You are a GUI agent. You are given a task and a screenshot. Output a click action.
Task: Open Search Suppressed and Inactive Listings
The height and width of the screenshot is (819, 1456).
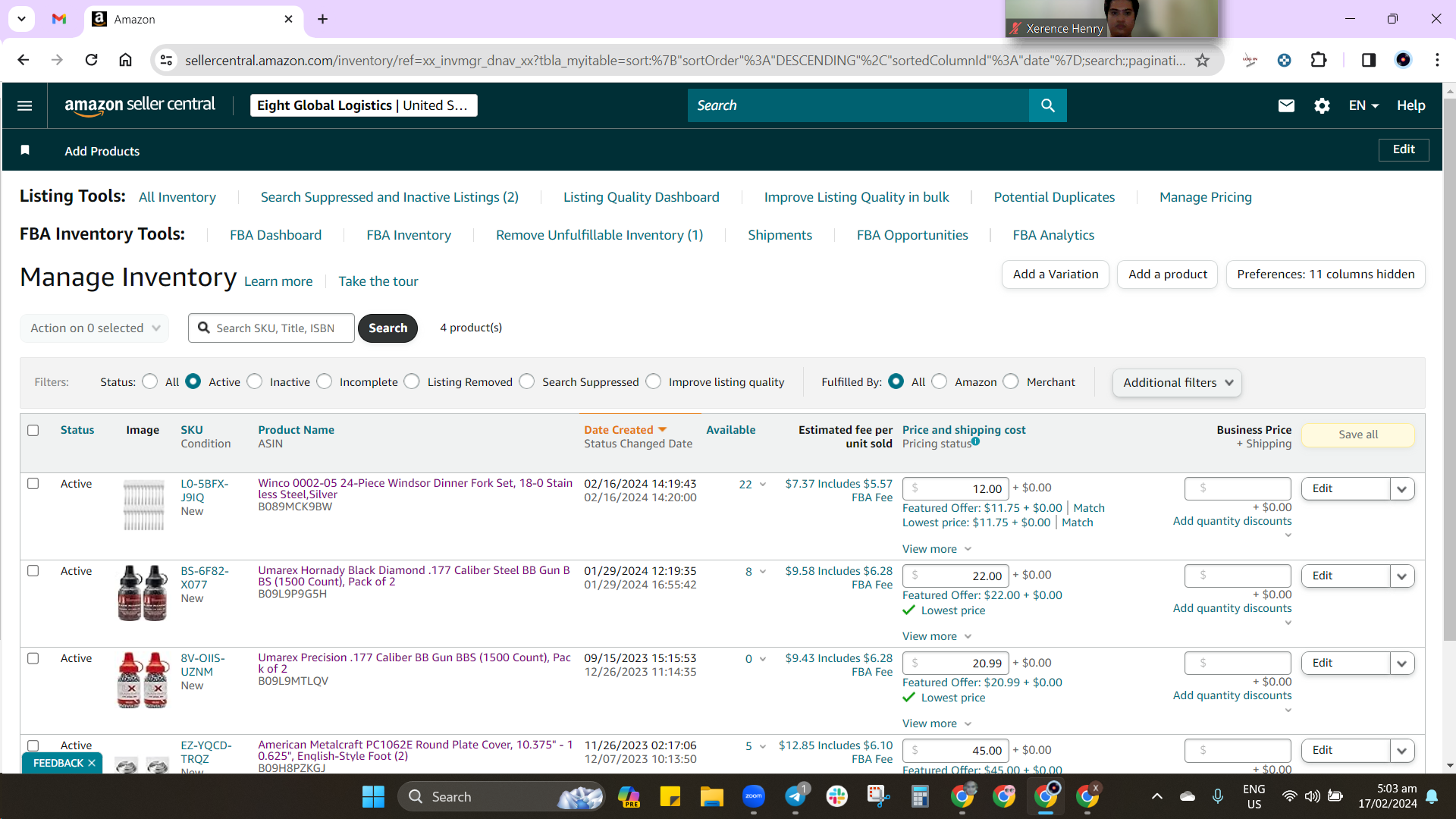pos(390,197)
